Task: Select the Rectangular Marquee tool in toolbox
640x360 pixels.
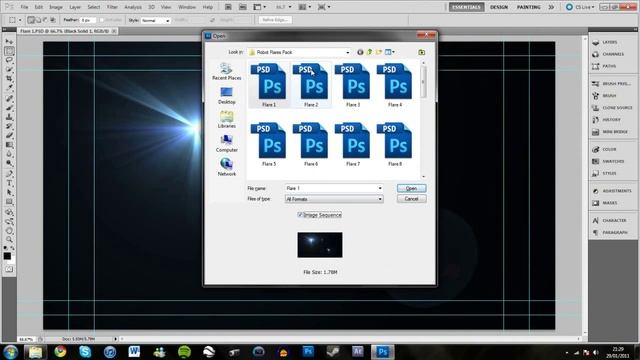Action: [9, 51]
